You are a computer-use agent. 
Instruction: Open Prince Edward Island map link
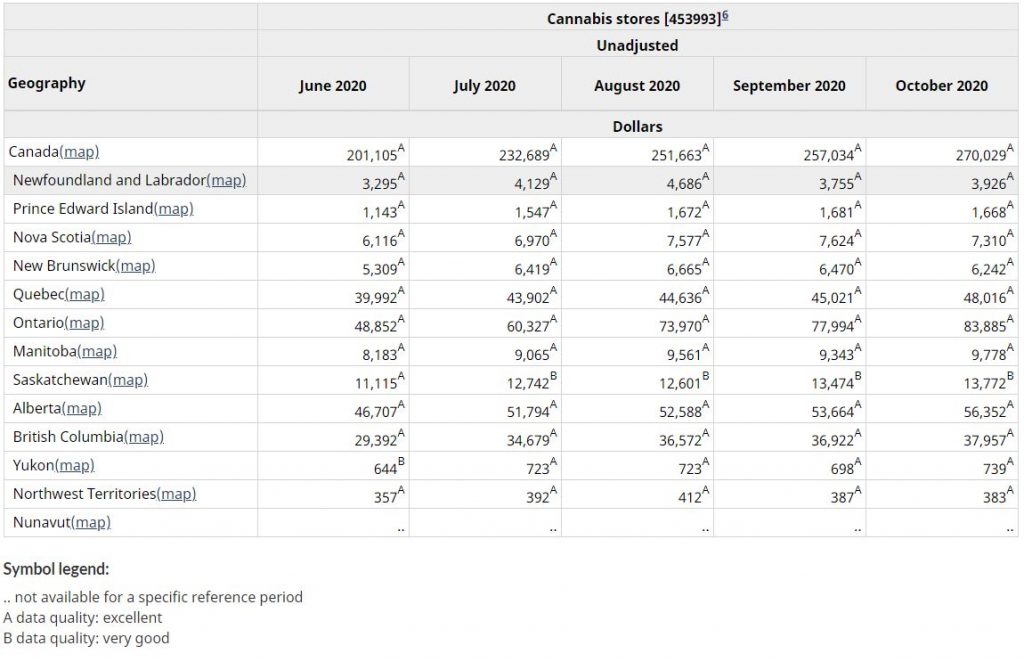click(x=174, y=209)
